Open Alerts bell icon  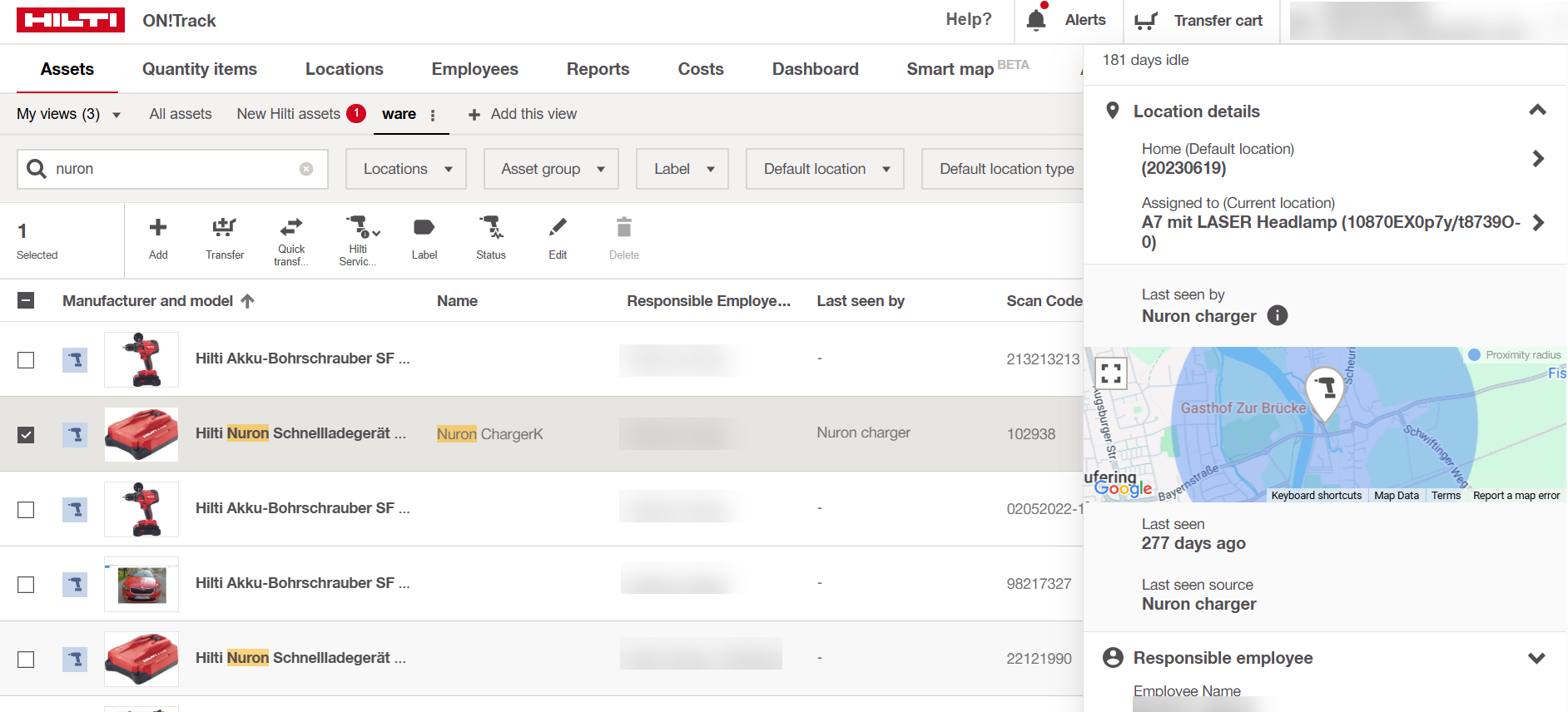1036,20
